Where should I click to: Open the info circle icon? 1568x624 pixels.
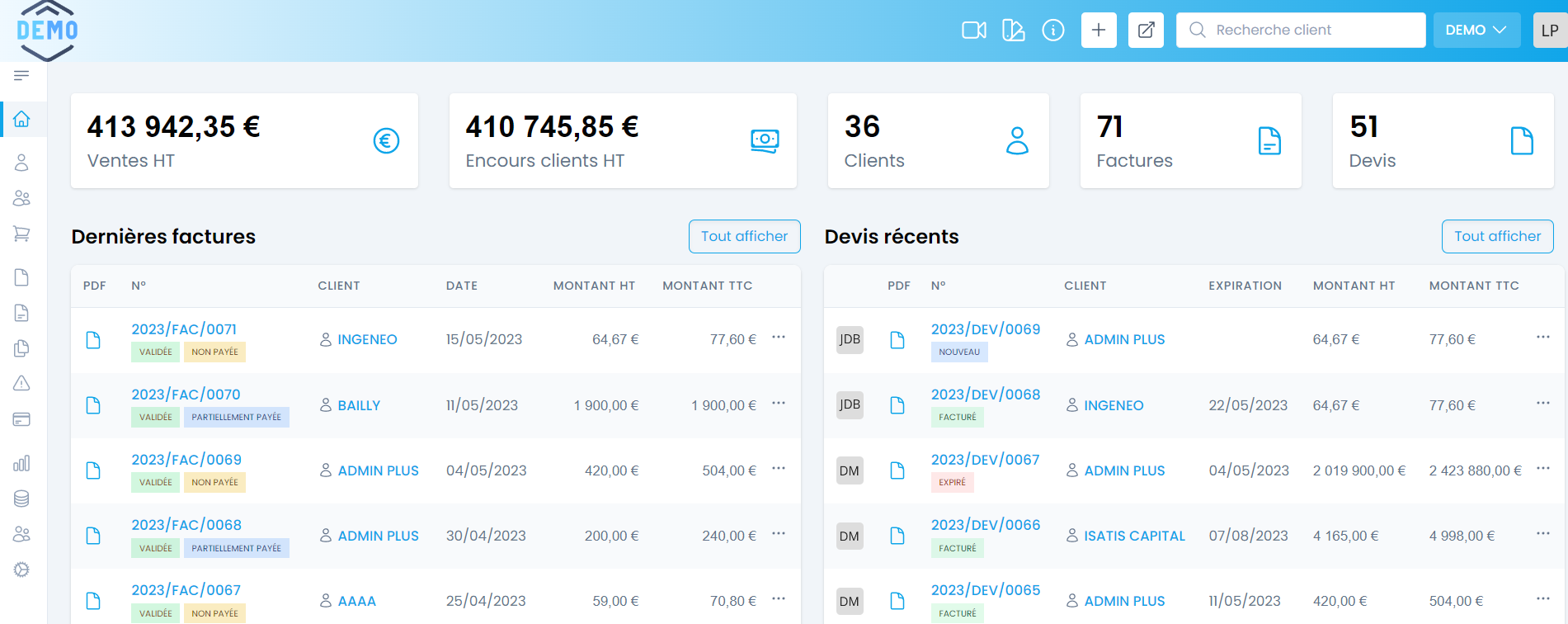(x=1052, y=31)
